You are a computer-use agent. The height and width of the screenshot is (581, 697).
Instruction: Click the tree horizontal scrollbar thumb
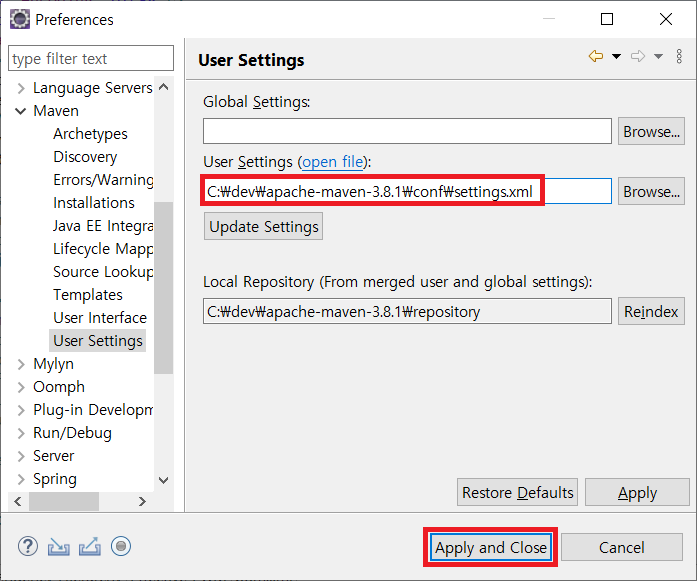64,501
